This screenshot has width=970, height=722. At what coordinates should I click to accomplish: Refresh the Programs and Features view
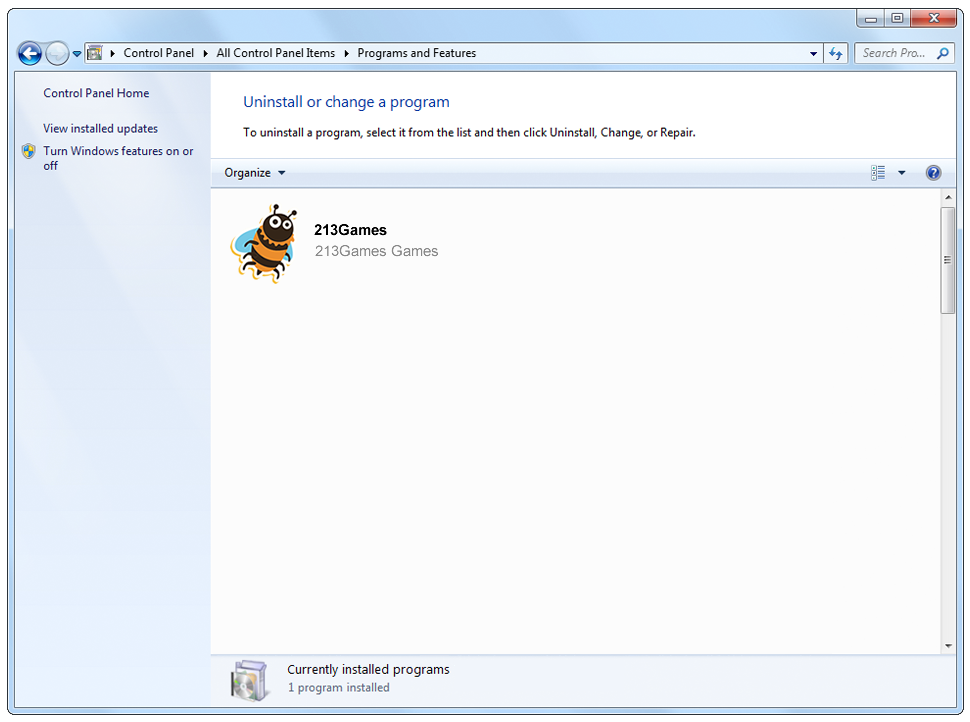coord(836,54)
